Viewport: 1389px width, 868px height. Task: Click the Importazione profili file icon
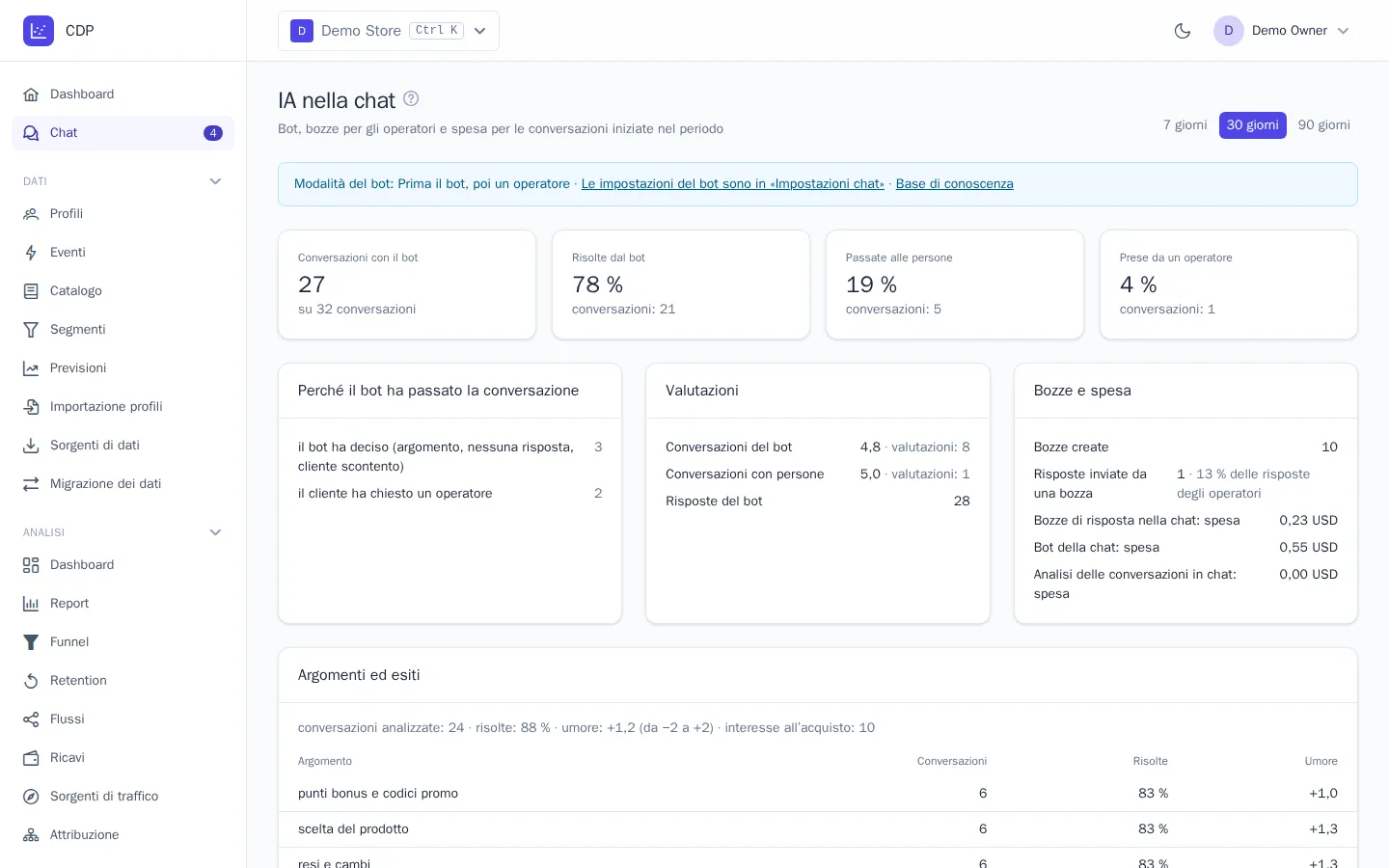pos(31,407)
